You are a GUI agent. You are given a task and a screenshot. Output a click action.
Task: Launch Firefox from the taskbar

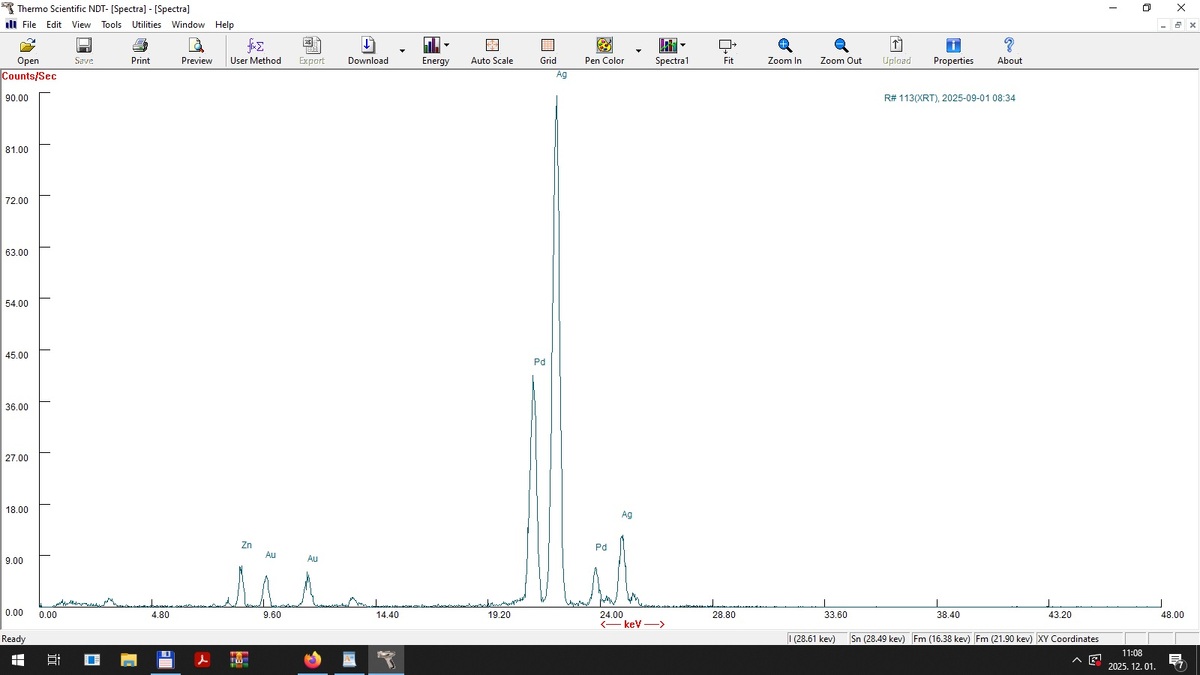coord(313,660)
